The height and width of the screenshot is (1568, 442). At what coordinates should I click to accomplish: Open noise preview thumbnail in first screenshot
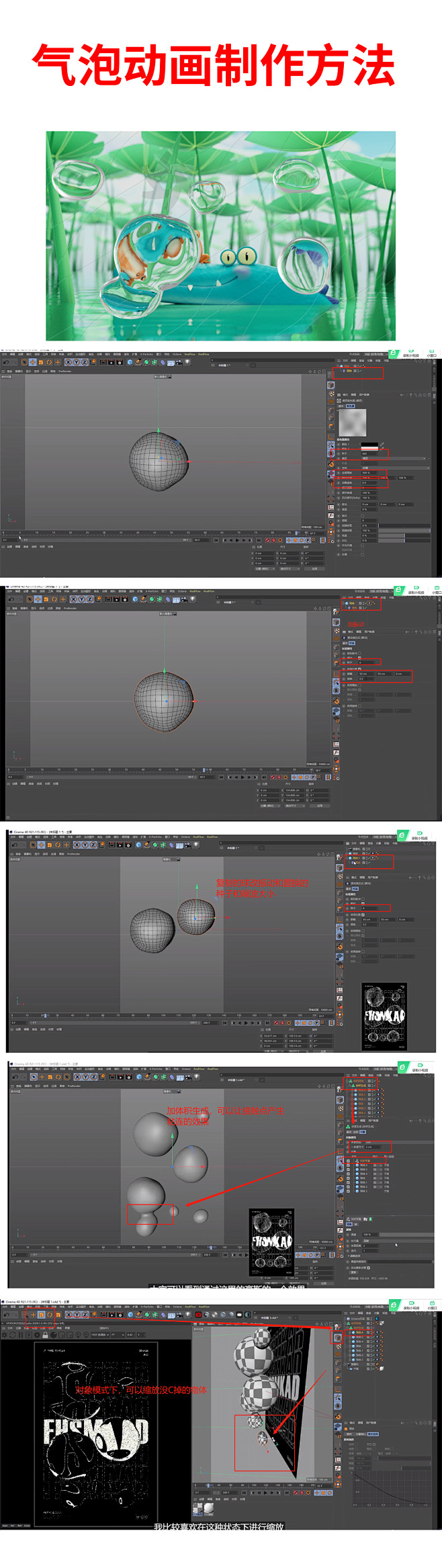click(x=353, y=423)
